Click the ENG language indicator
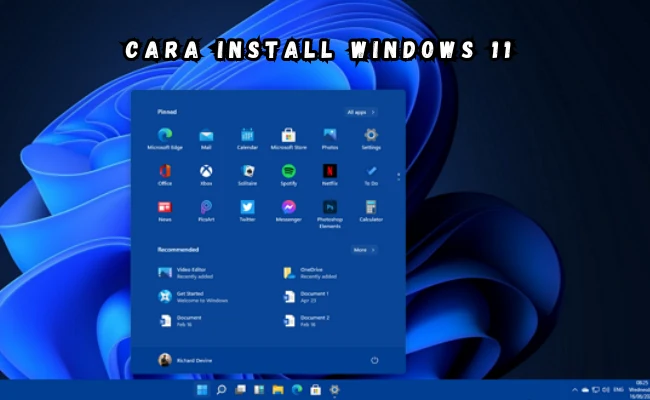Viewport: 650px width, 400px height. (x=618, y=390)
